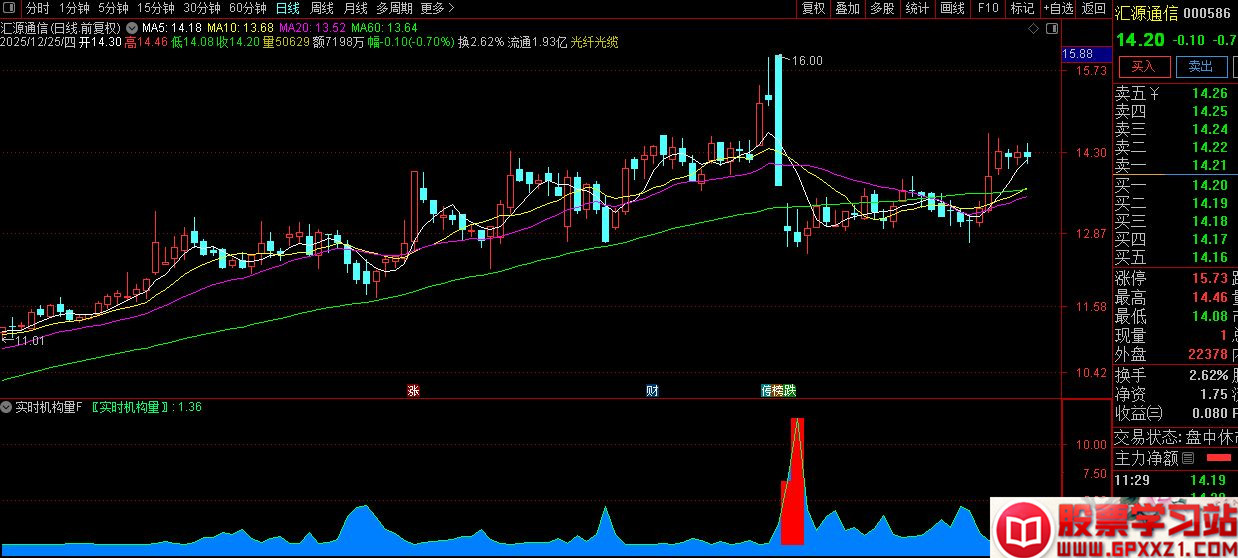Click the diamond marker icon above chart
The height and width of the screenshot is (558, 1238).
pyautogui.click(x=1034, y=29)
